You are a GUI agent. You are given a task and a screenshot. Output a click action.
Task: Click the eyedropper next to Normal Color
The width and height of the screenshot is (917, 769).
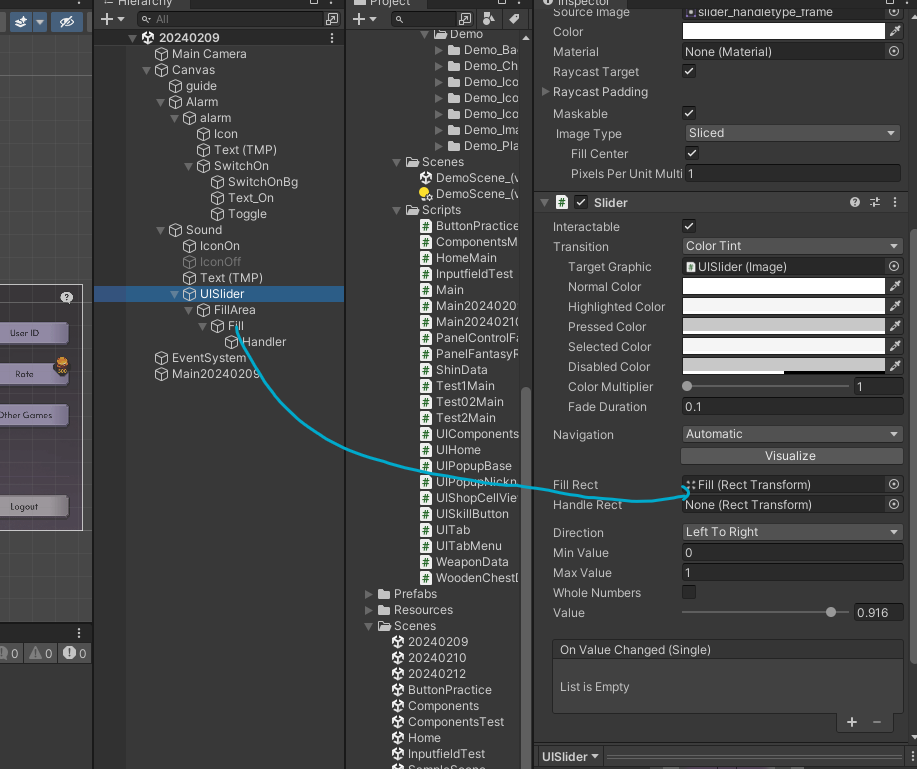[x=895, y=286]
